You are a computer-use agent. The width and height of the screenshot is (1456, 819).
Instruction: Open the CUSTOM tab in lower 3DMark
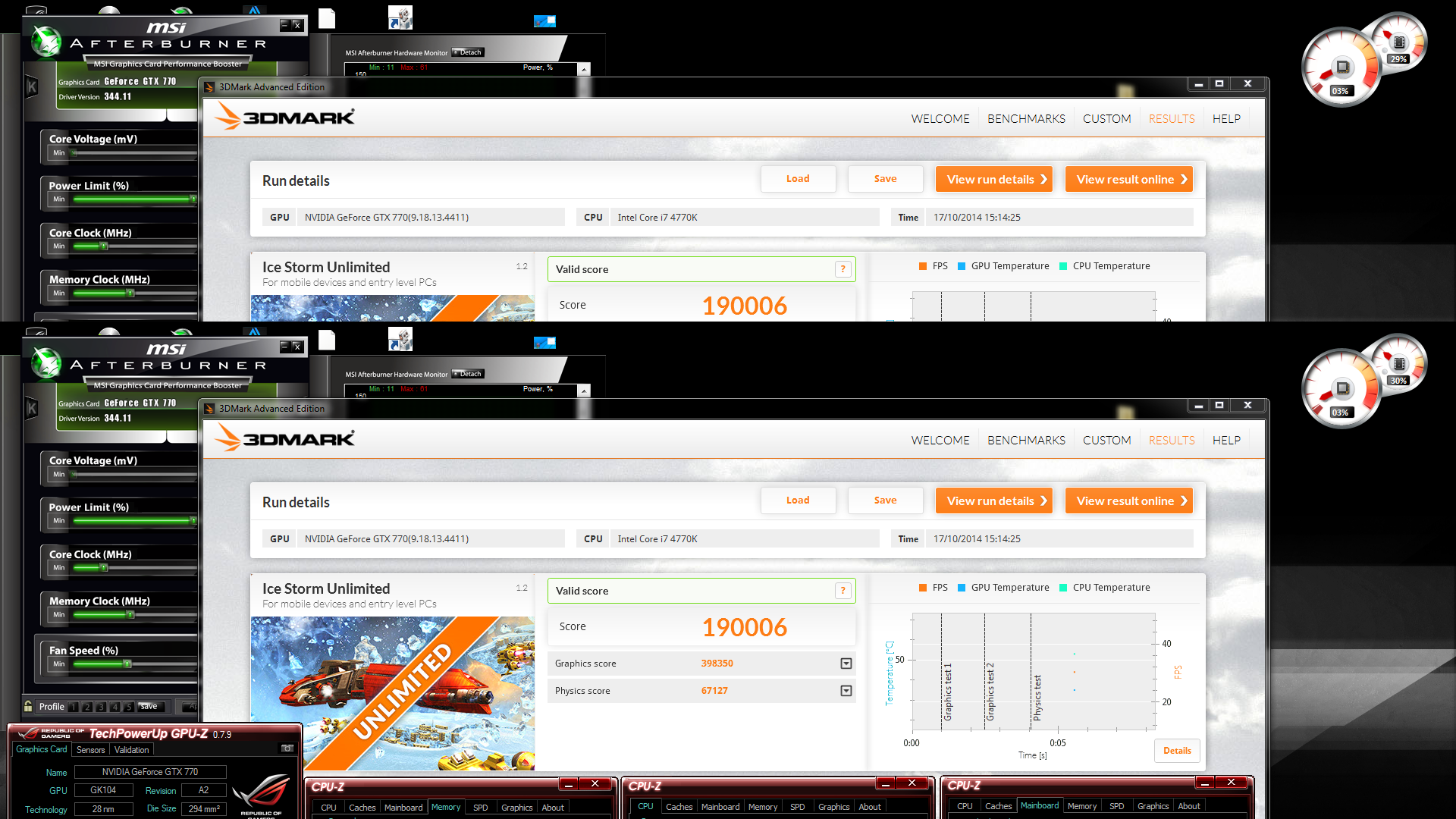point(1106,441)
